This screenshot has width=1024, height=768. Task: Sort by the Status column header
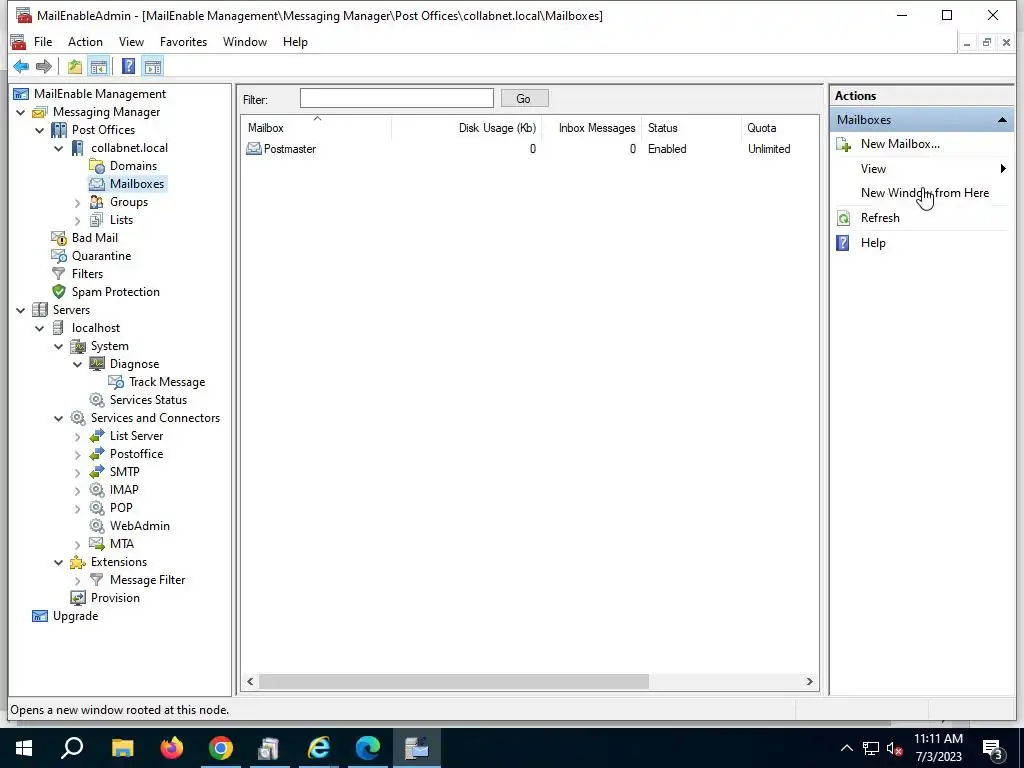click(x=692, y=128)
